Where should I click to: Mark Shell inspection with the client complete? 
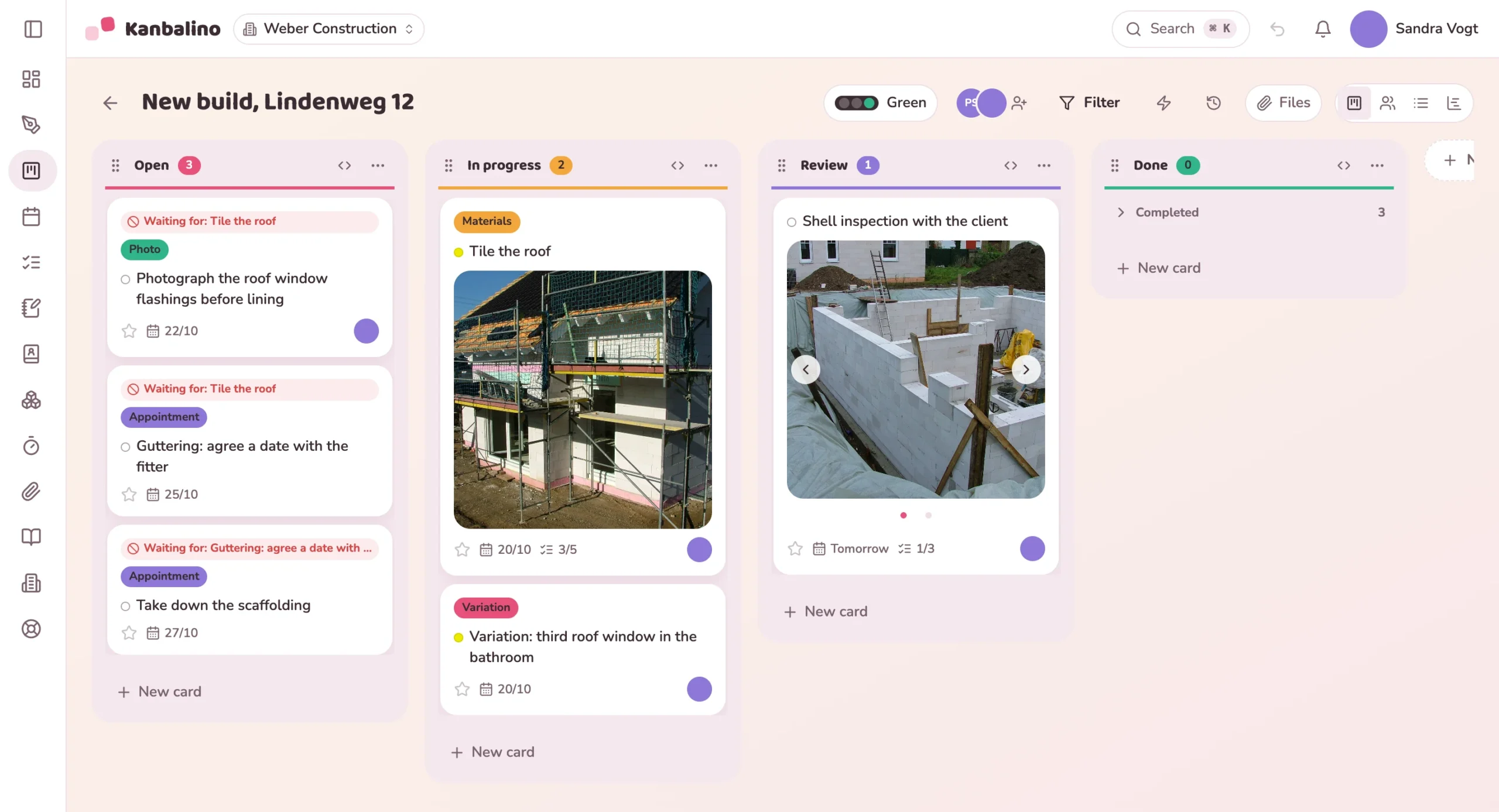(792, 222)
